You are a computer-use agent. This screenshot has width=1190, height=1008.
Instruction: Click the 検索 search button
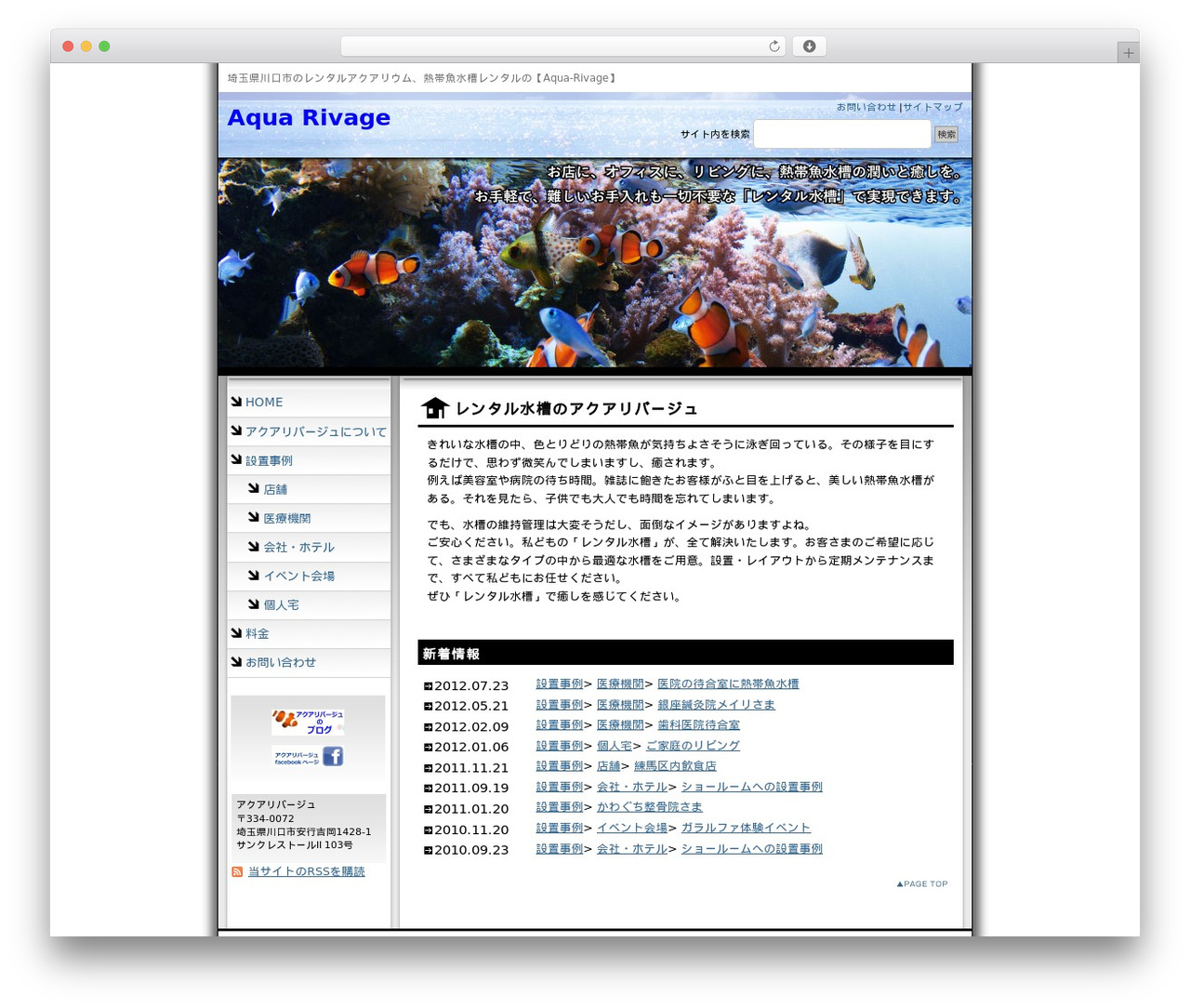pyautogui.click(x=946, y=135)
